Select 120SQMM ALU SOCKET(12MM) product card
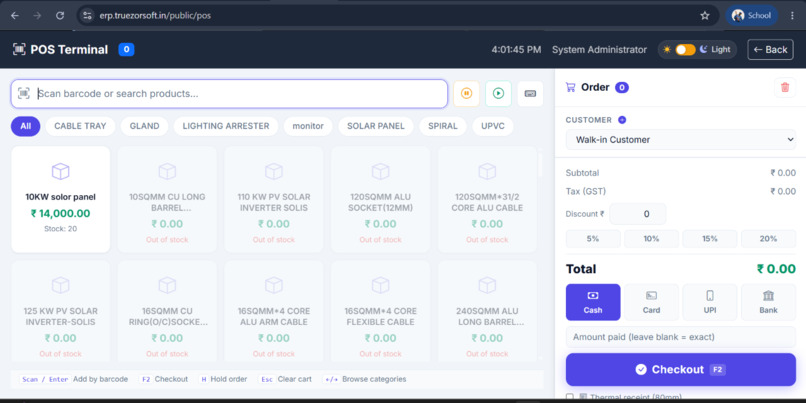Screen dimensions: 806x403 pyautogui.click(x=380, y=199)
